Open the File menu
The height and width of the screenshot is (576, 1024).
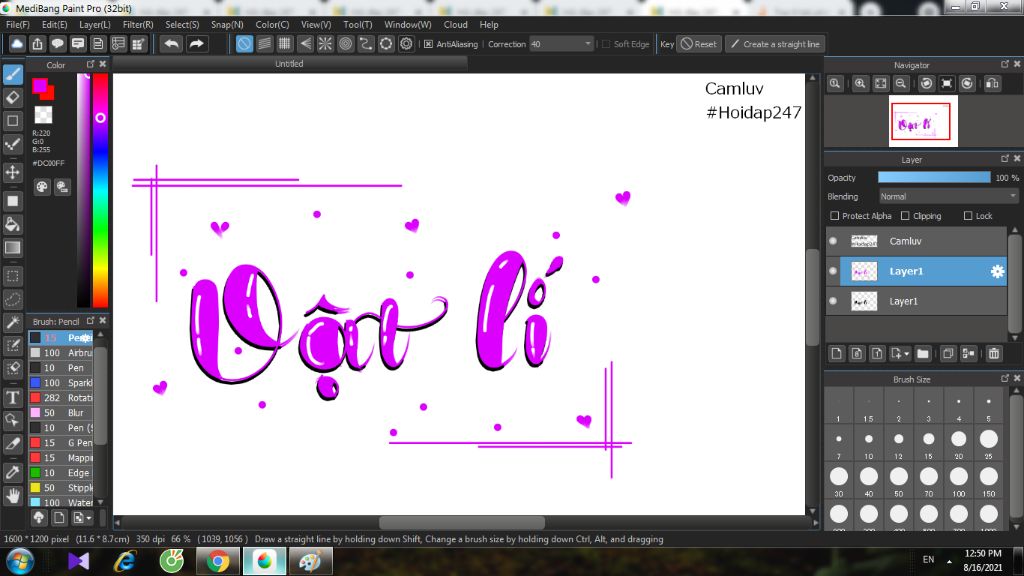click(x=18, y=25)
